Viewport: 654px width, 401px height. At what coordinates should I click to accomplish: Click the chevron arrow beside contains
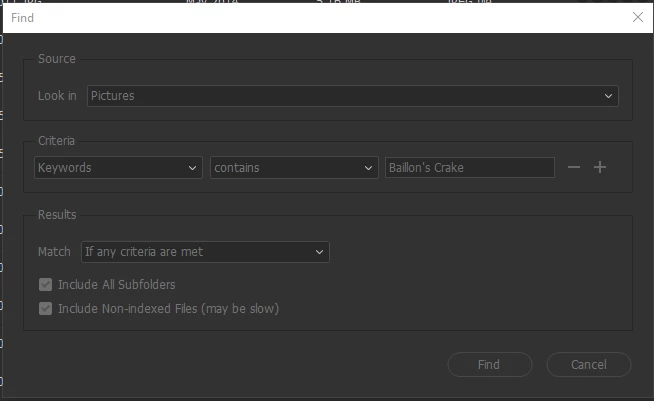click(x=368, y=168)
